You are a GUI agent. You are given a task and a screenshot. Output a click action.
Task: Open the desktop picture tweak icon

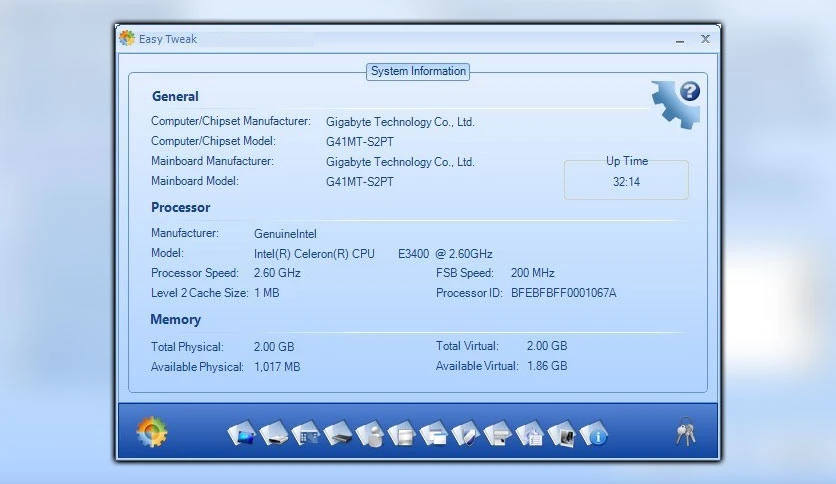click(x=242, y=433)
